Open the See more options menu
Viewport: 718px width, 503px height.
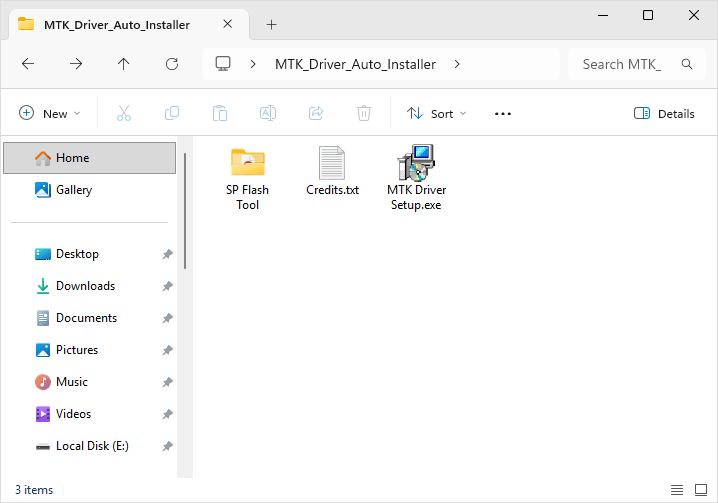click(x=503, y=114)
